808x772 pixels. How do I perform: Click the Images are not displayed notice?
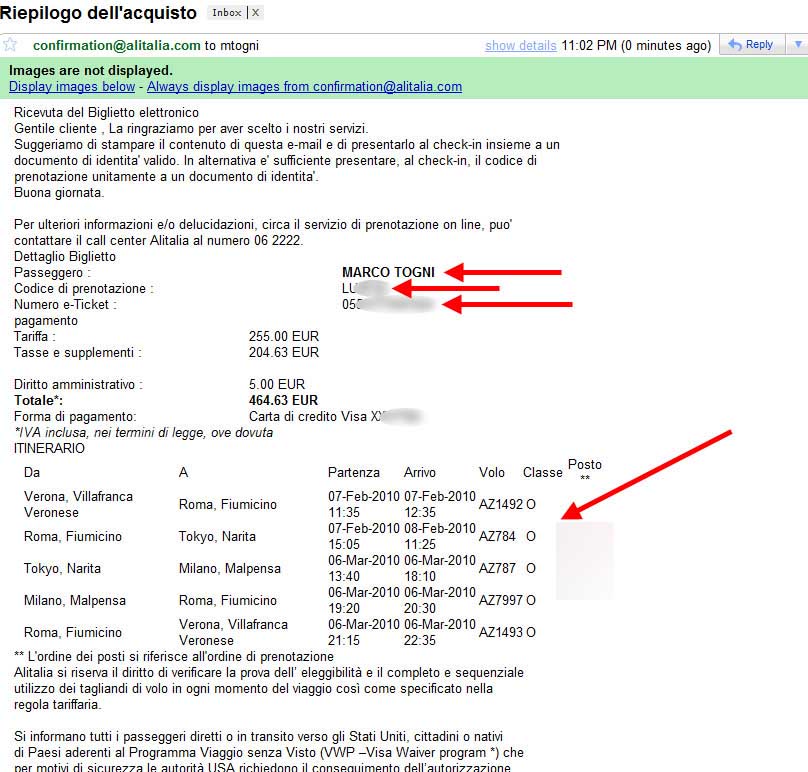[91, 71]
